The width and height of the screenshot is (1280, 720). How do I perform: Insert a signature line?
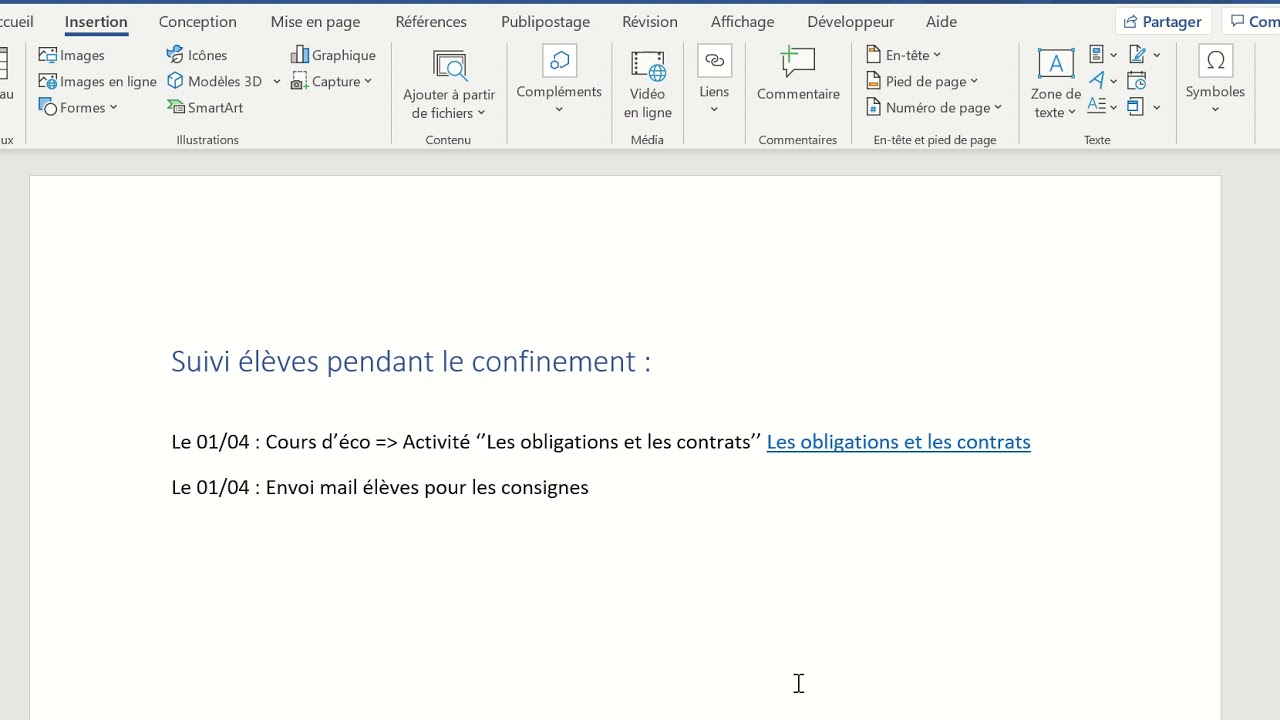point(1137,55)
